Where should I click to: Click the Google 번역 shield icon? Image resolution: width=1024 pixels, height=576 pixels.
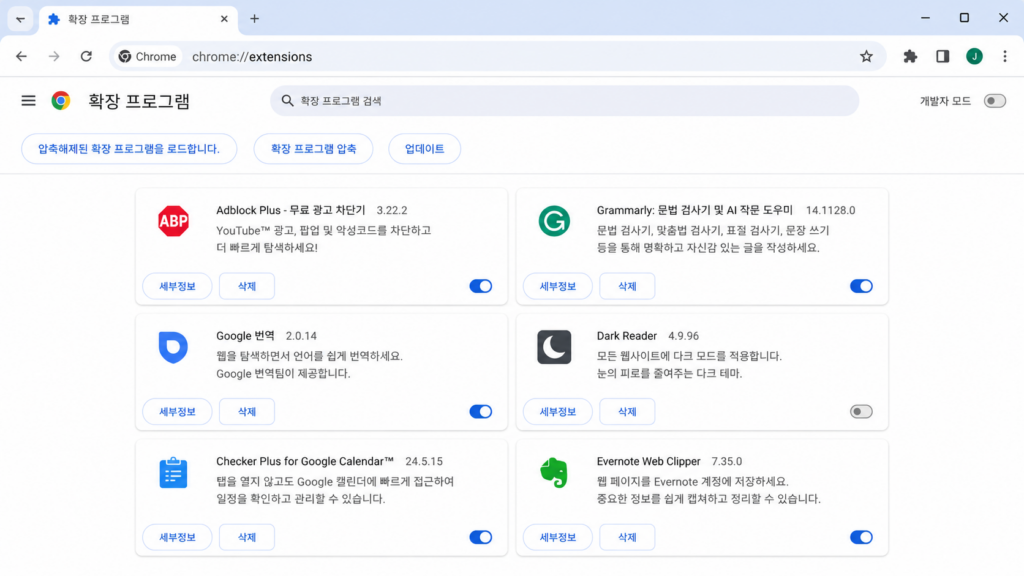tap(173, 347)
